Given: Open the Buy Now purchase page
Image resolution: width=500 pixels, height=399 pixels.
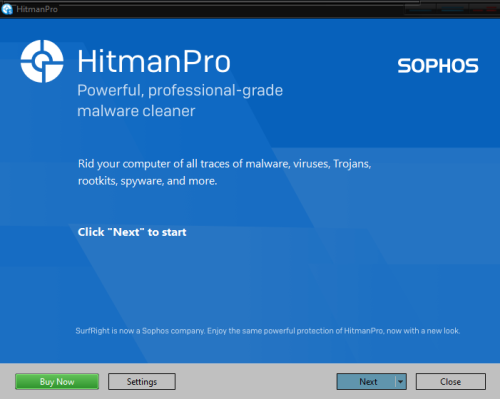Looking at the screenshot, I should coord(57,382).
